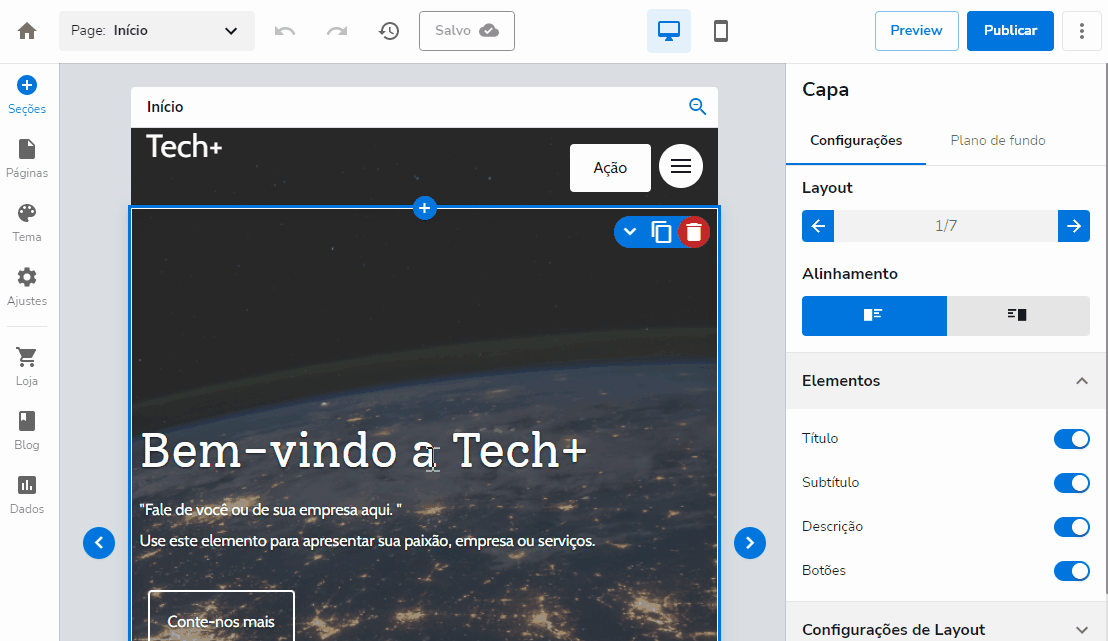Collapse the Elementos section

click(x=945, y=381)
